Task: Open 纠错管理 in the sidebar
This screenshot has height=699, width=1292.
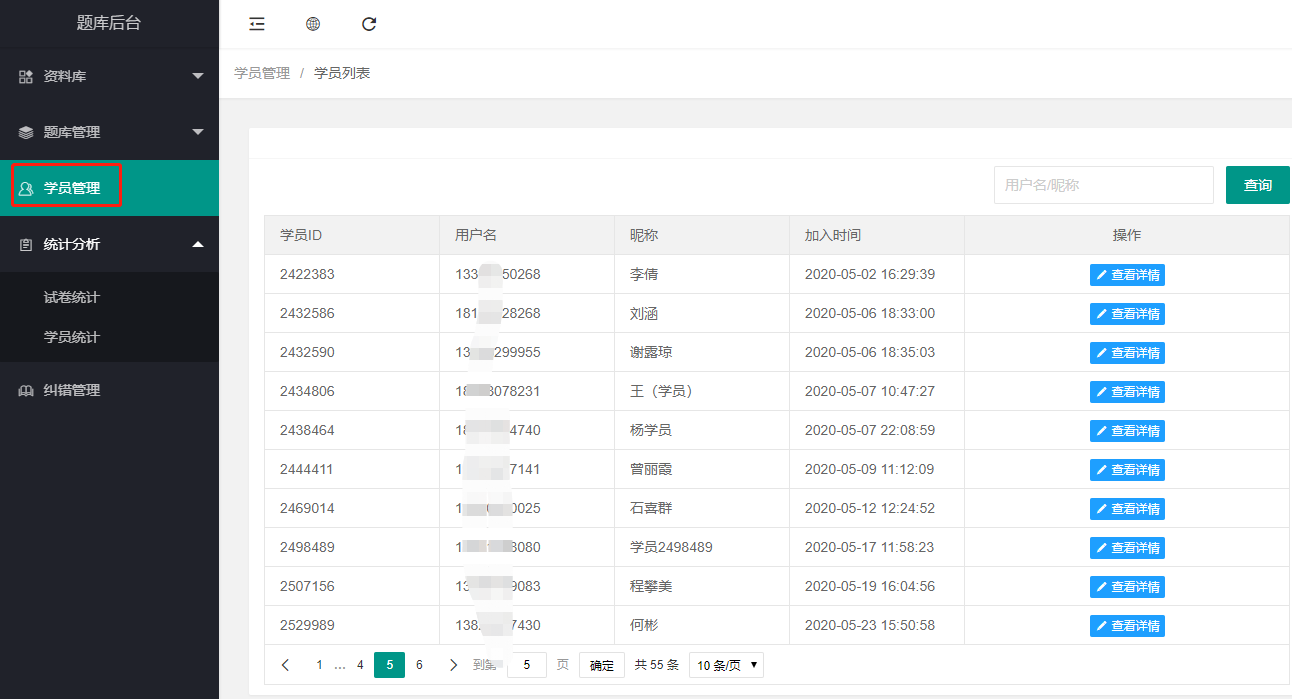Action: tap(109, 390)
